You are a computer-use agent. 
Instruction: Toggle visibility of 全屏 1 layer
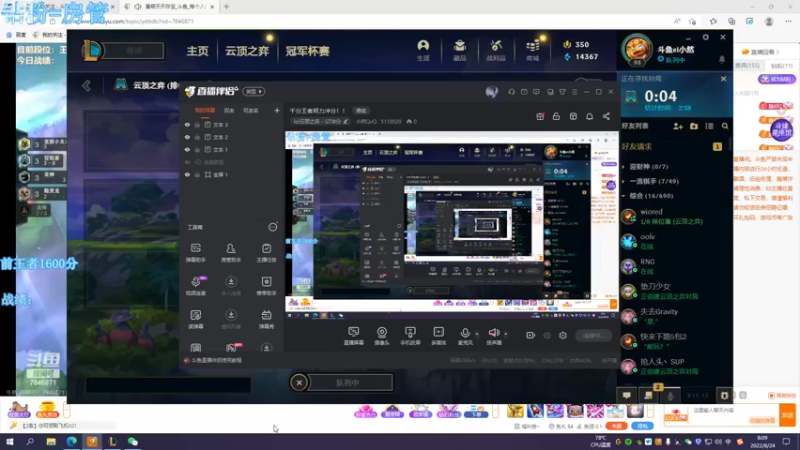tap(187, 174)
